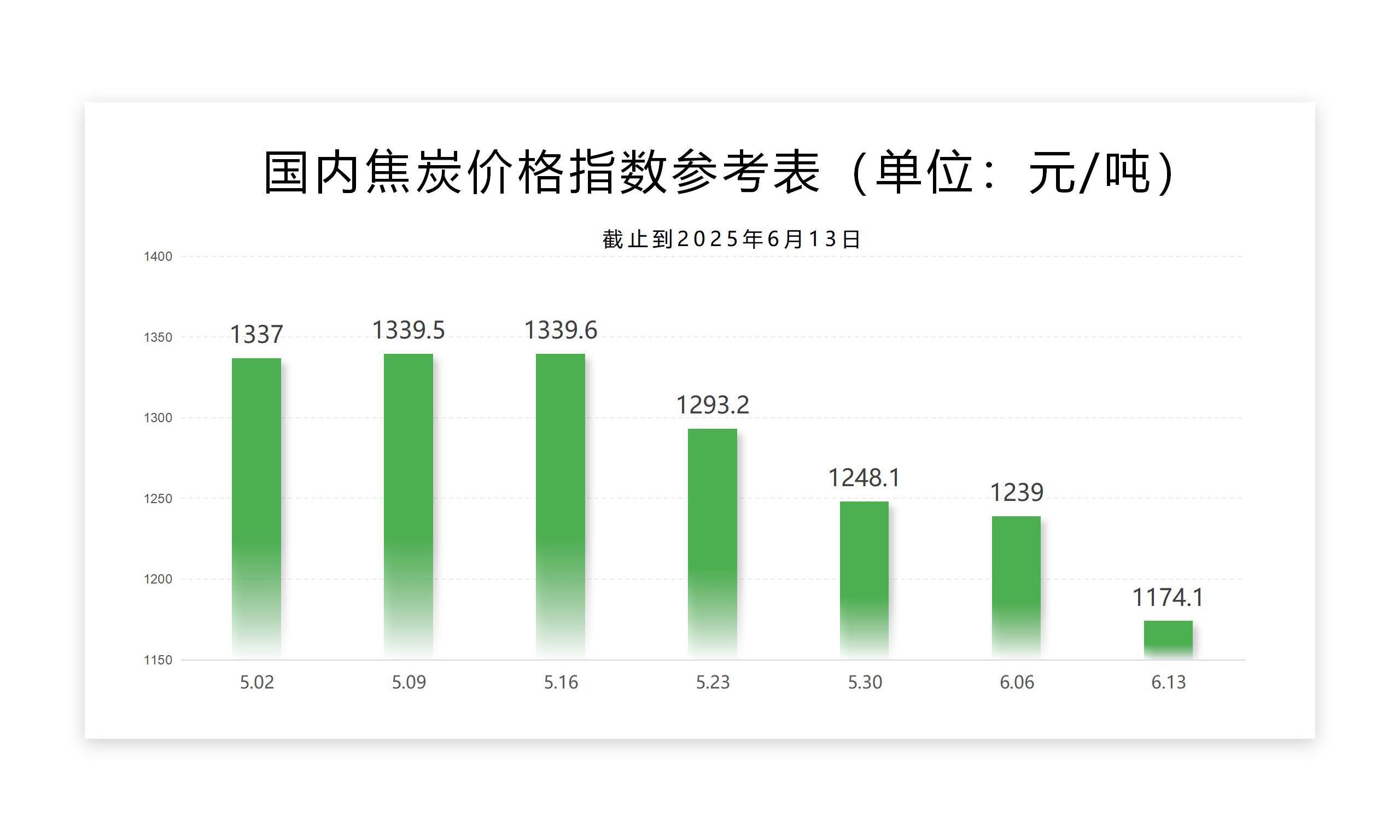This screenshot has height=840, width=1400.
Task: Click x-axis label 5.09
Action: [x=409, y=682]
